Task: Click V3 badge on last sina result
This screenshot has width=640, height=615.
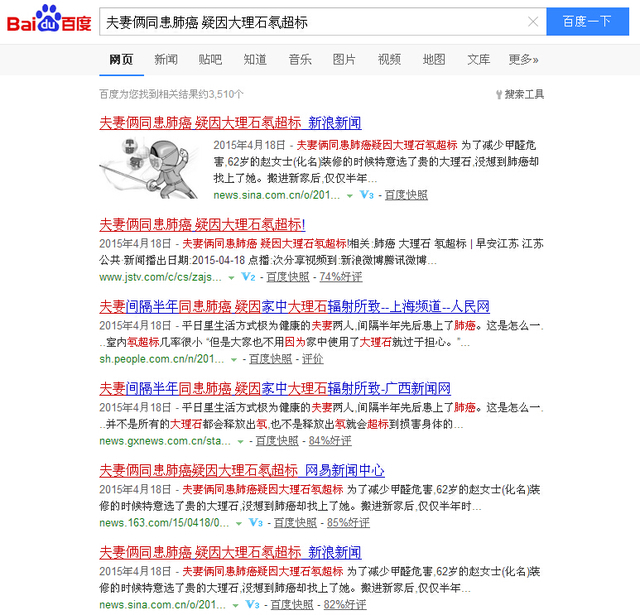Action: [x=252, y=605]
